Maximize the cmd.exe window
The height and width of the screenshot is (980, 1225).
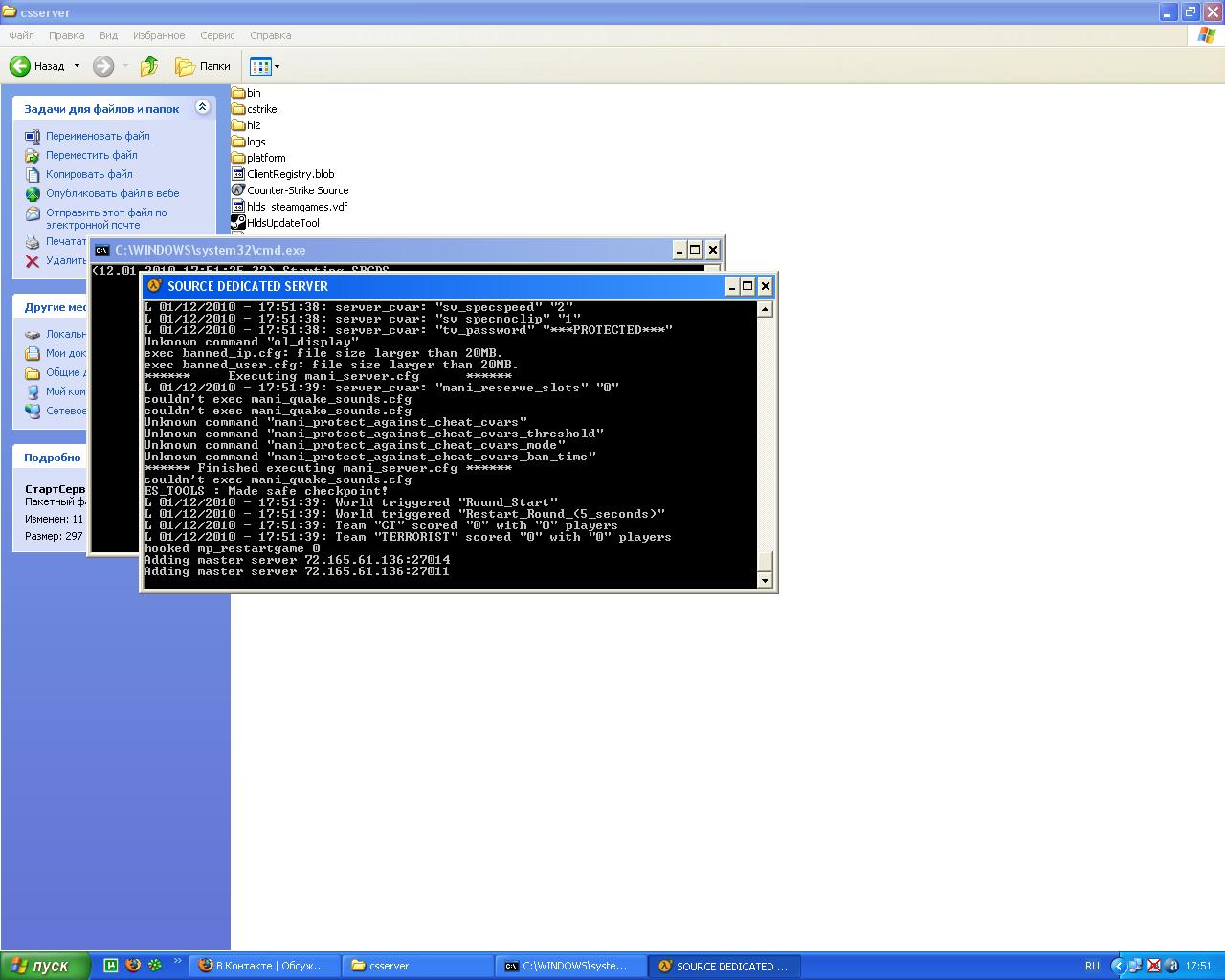coord(696,250)
